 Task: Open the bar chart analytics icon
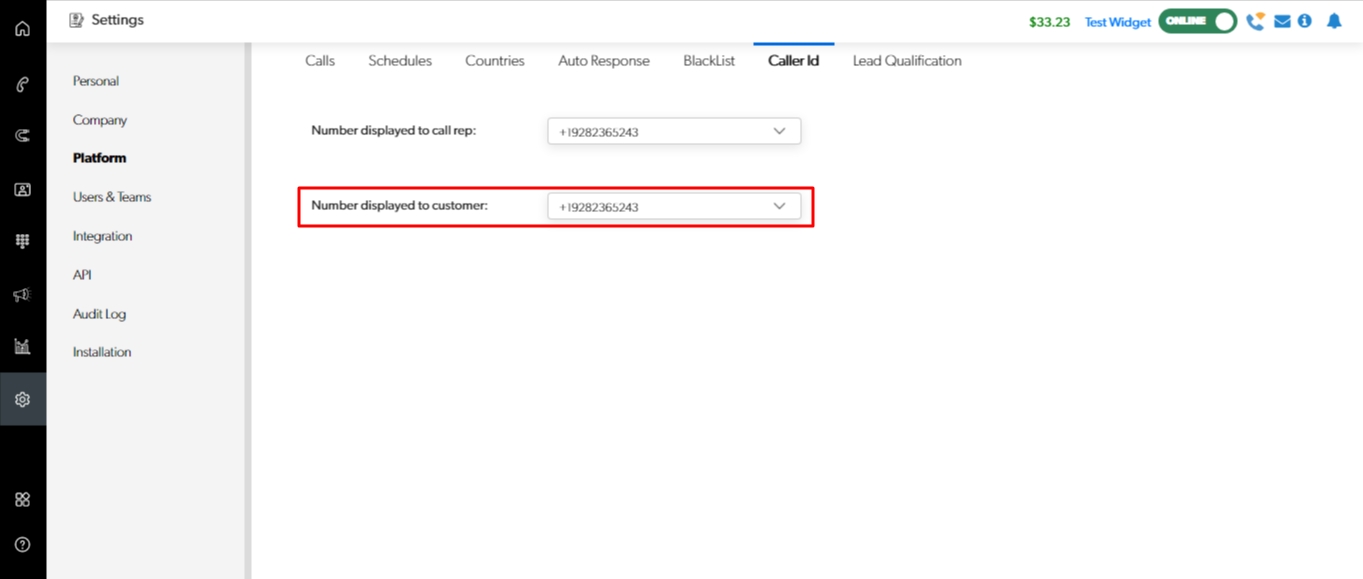pyautogui.click(x=22, y=347)
